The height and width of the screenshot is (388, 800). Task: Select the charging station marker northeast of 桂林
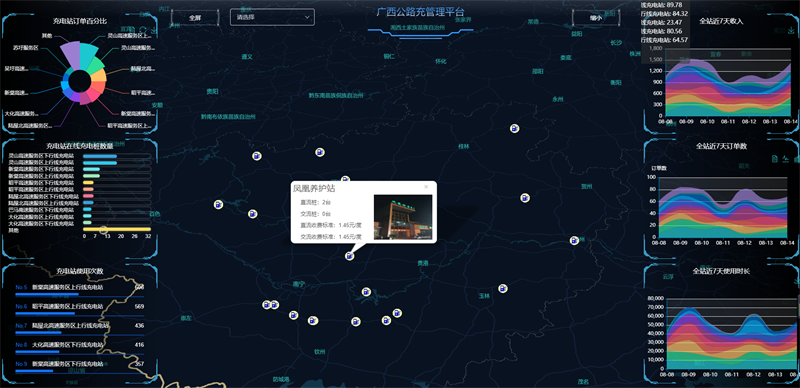point(515,128)
